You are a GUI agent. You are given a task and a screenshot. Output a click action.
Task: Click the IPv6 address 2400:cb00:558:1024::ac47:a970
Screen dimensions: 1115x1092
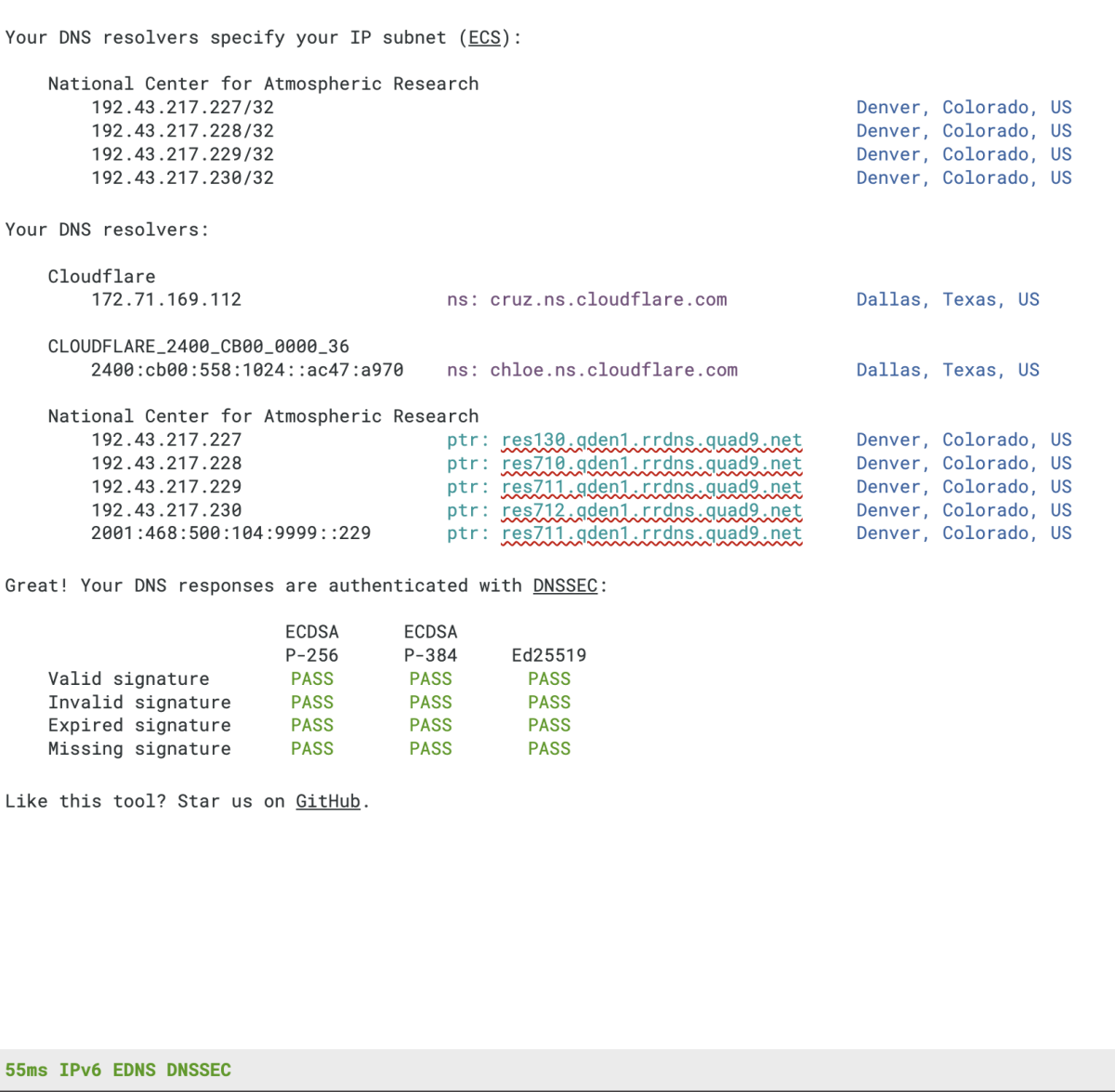click(x=247, y=370)
